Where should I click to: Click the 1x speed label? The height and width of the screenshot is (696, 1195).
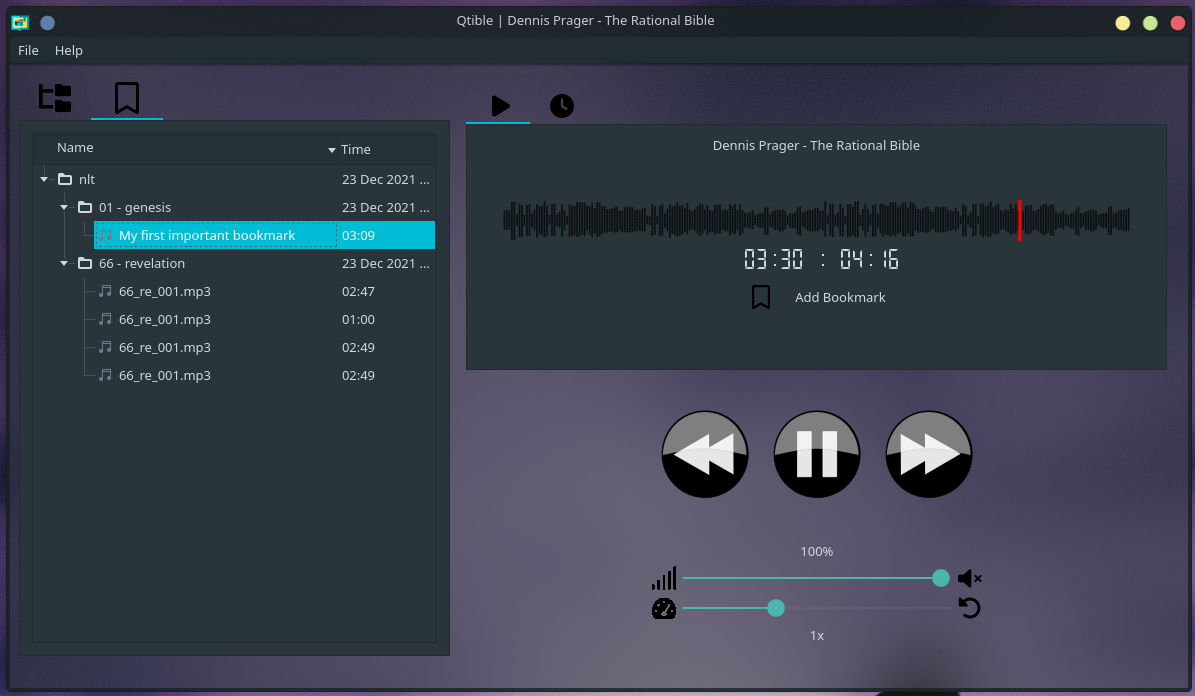(817, 636)
